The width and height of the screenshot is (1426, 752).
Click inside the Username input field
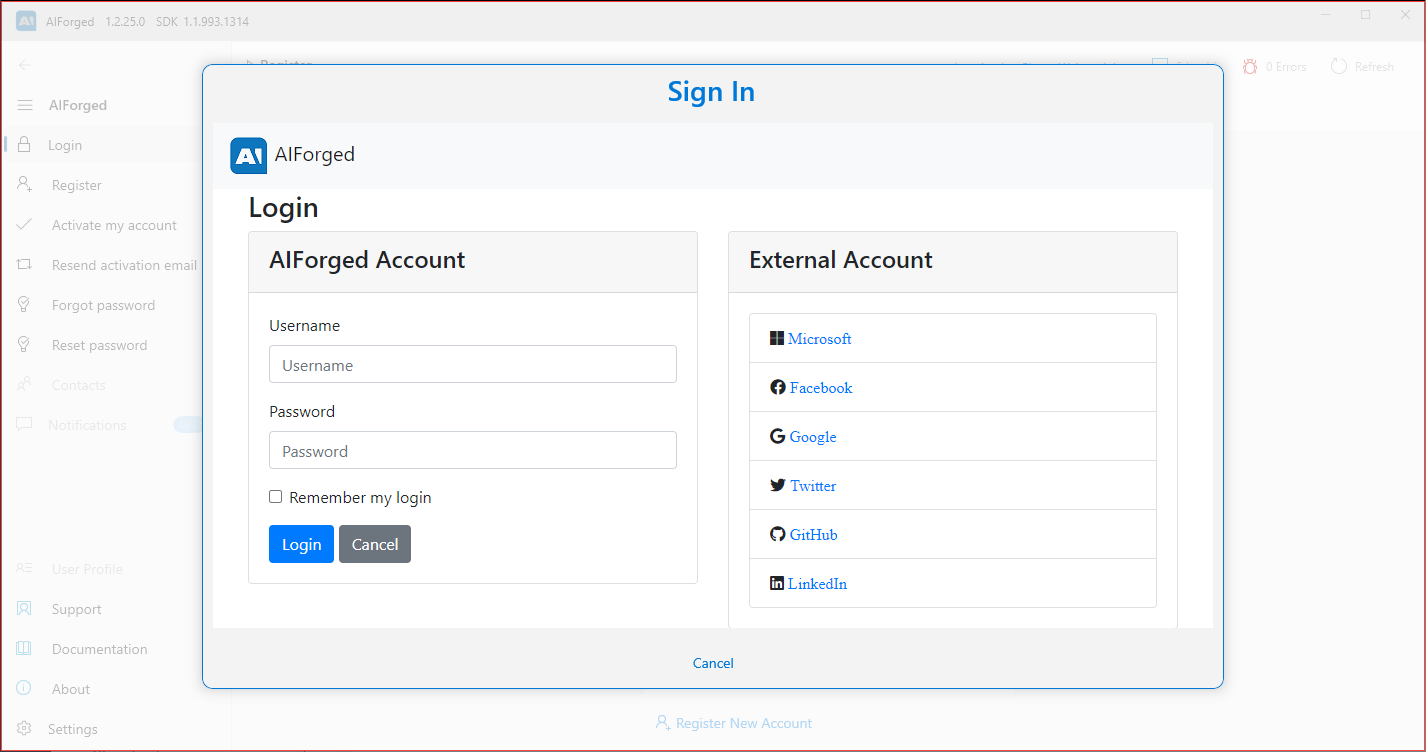coord(473,364)
